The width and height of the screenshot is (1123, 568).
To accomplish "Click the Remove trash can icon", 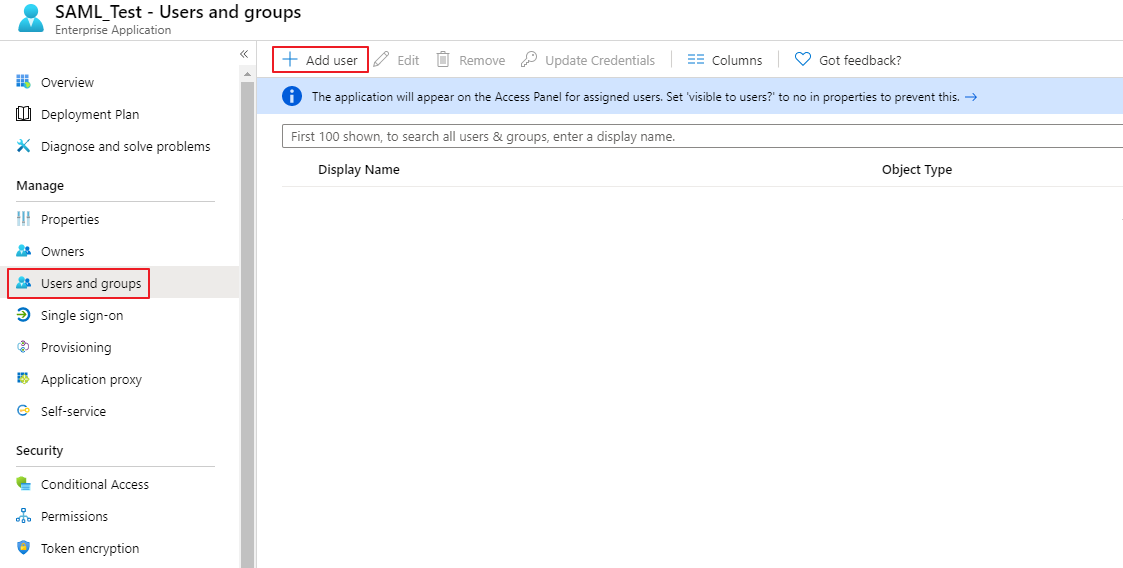I will pyautogui.click(x=443, y=59).
